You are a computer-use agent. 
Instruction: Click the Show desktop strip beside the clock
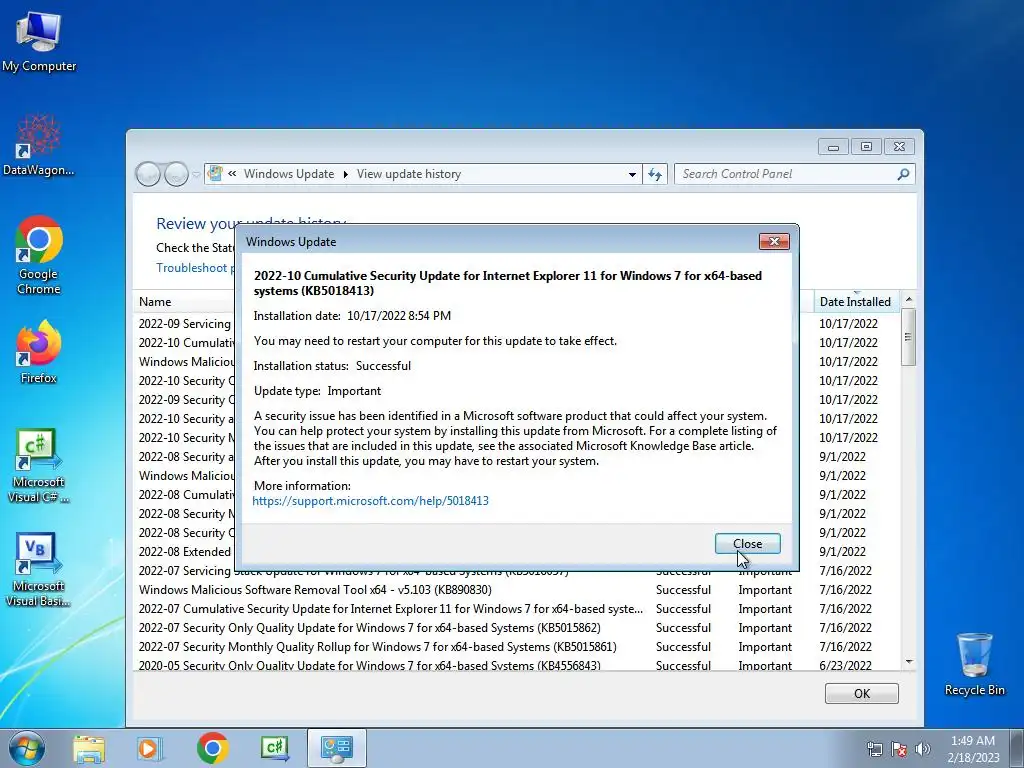(1017, 748)
